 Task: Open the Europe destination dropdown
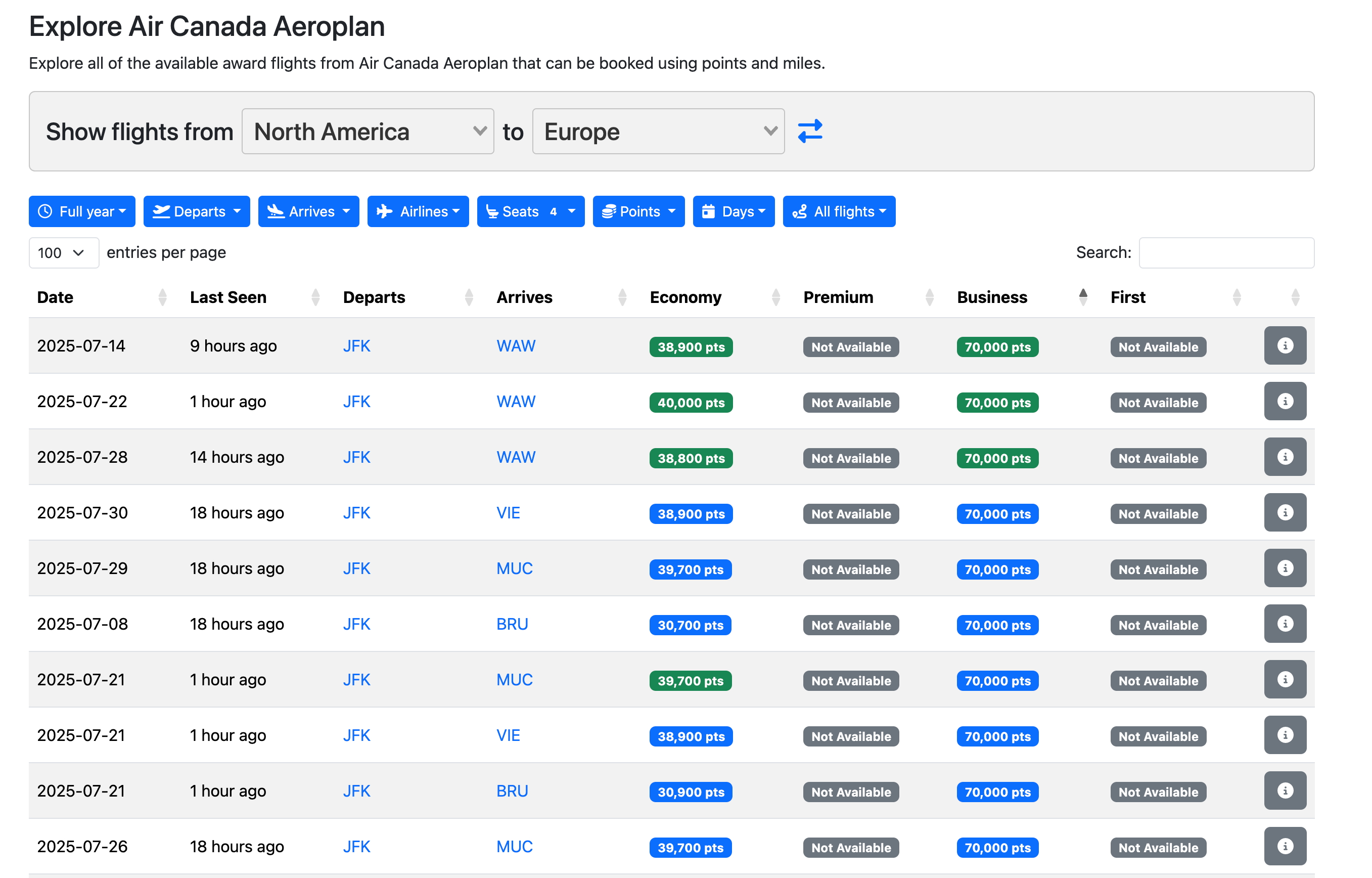658,131
